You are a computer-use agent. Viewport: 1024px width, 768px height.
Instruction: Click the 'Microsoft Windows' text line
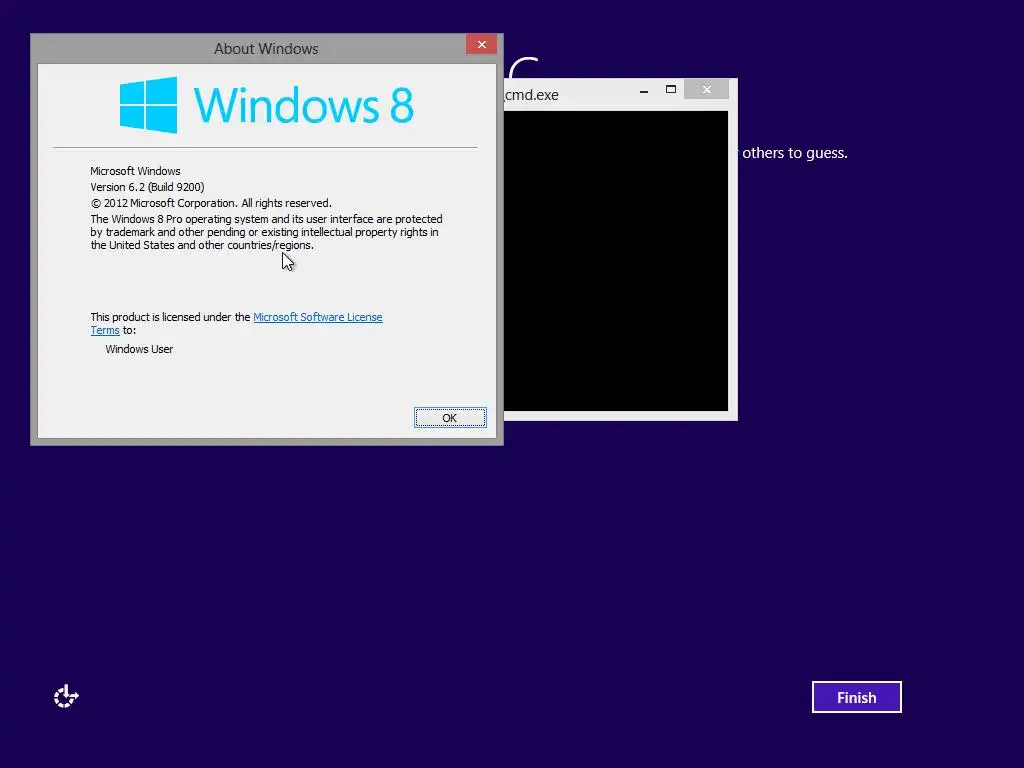tap(135, 171)
